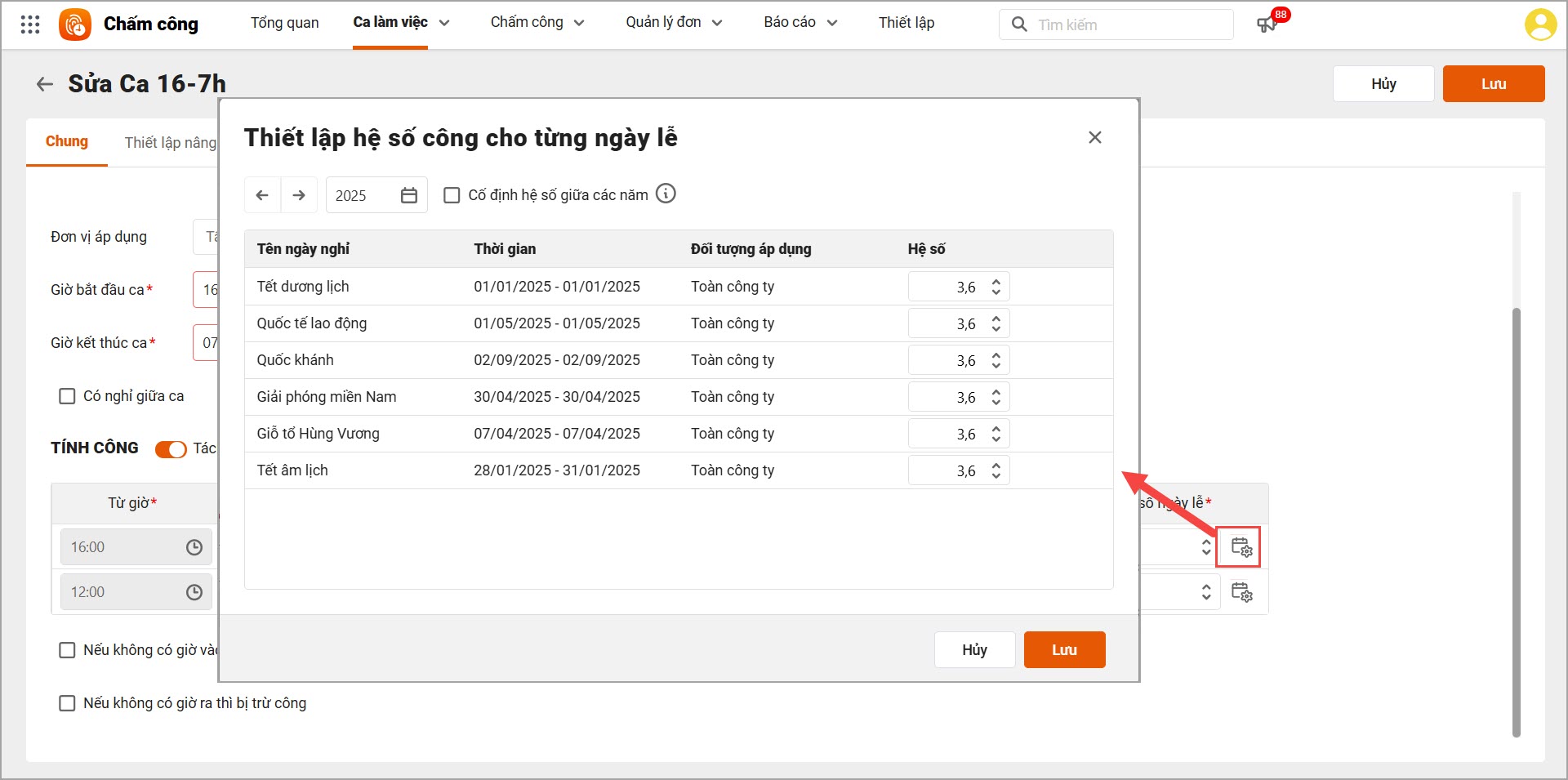Image resolution: width=1568 pixels, height=780 pixels.
Task: Show info for Cố định hệ số
Action: coord(666,194)
